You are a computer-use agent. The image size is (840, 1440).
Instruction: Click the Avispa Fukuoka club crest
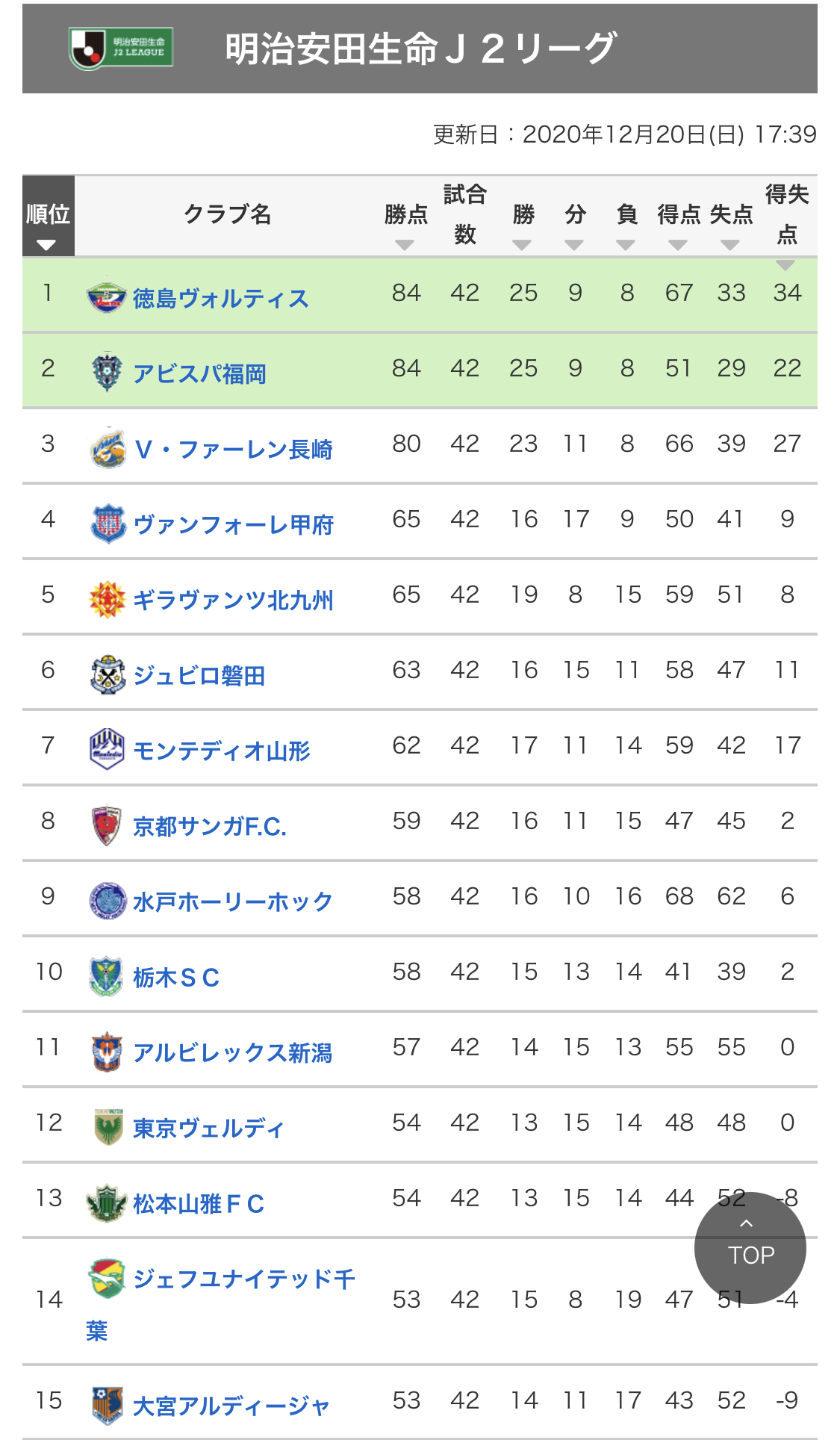tap(106, 371)
